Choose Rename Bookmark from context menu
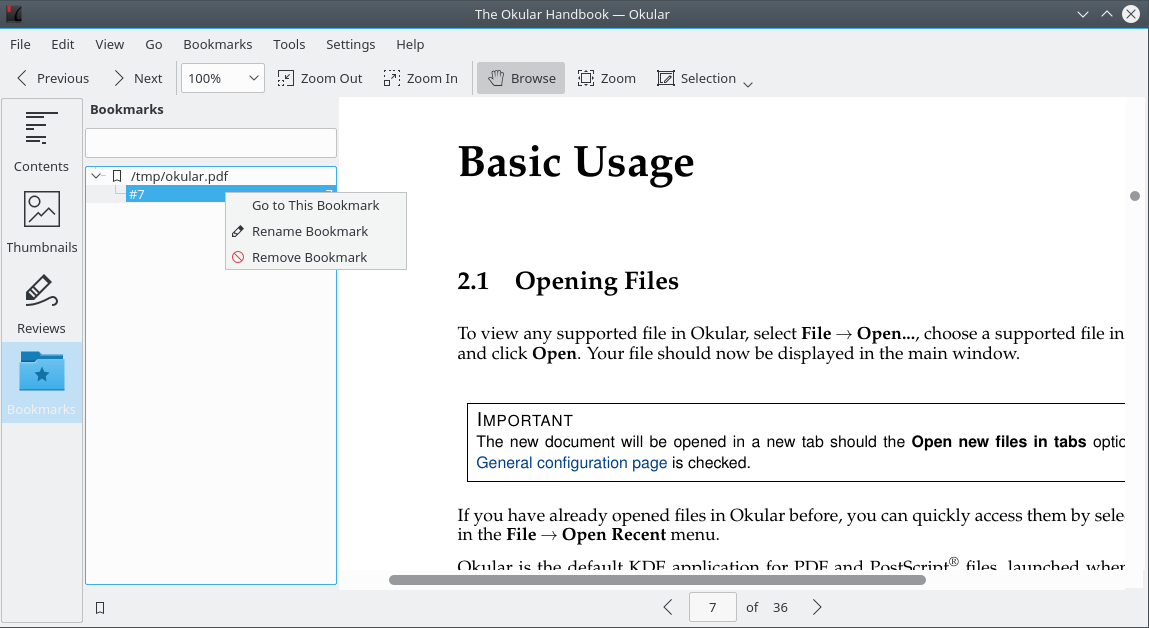This screenshot has height=628, width=1149. [310, 231]
